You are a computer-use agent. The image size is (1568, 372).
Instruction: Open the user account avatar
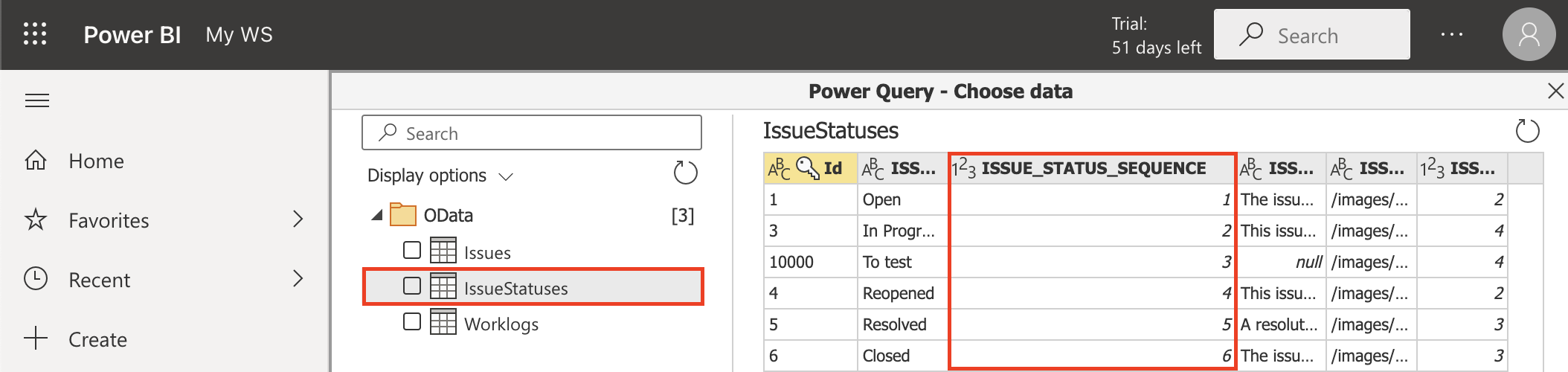coord(1529,34)
